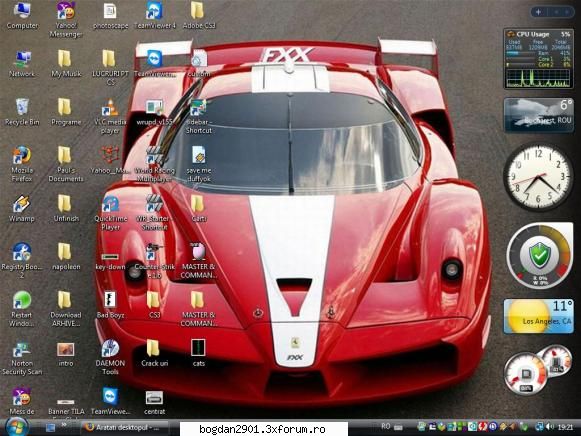The width and height of the screenshot is (581, 436).
Task: Select the WR_Starter - Shortcut icon
Action: pyautogui.click(x=155, y=213)
